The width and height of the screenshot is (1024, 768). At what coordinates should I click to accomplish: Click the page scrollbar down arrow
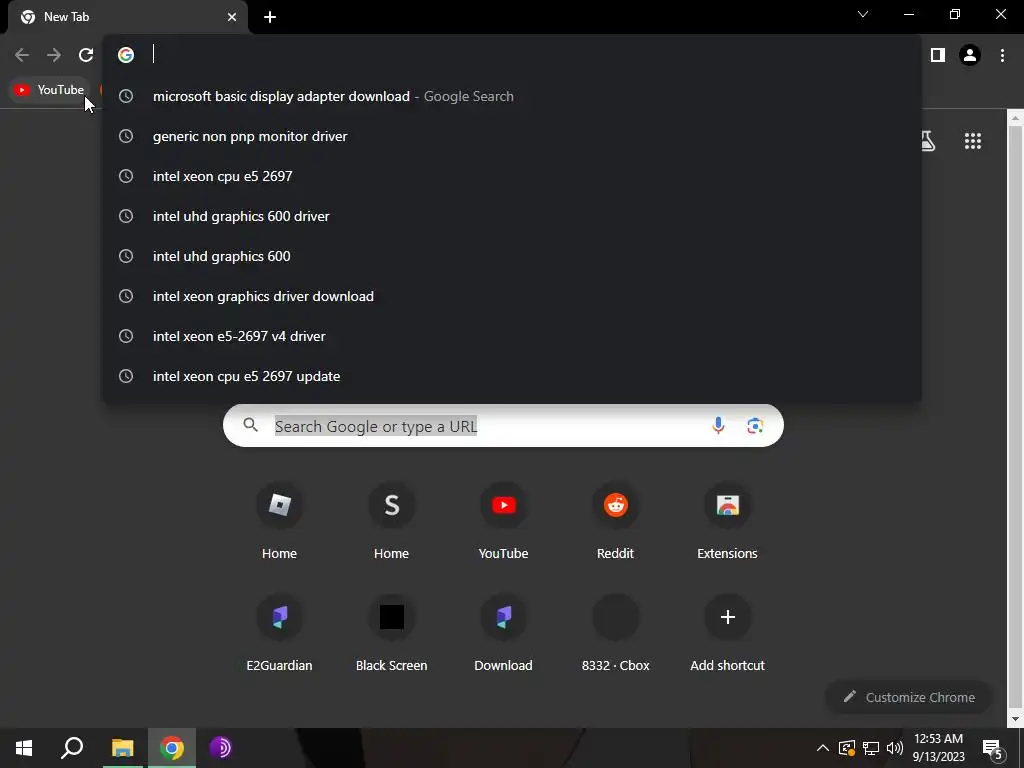point(1016,720)
